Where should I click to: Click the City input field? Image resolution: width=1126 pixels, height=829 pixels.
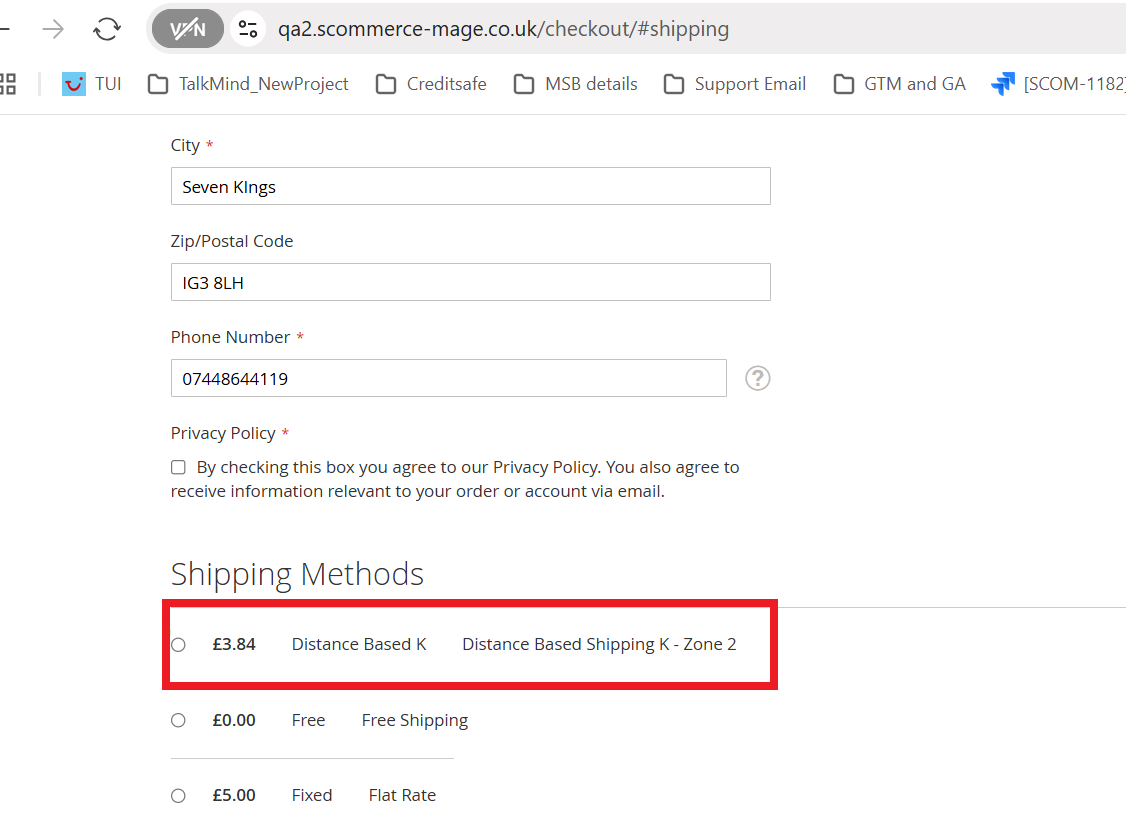470,187
